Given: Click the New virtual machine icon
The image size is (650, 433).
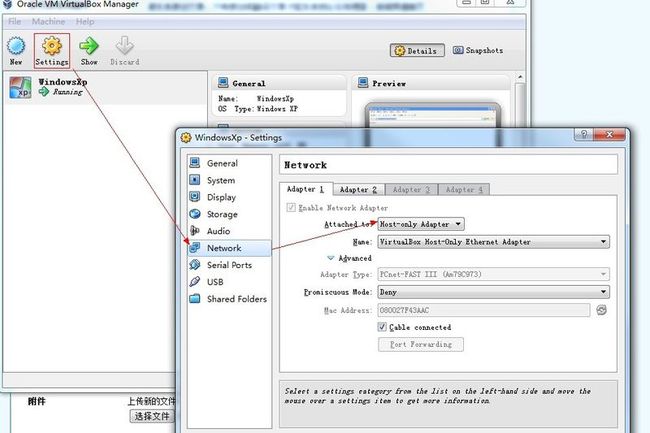Looking at the screenshot, I should pos(16,46).
